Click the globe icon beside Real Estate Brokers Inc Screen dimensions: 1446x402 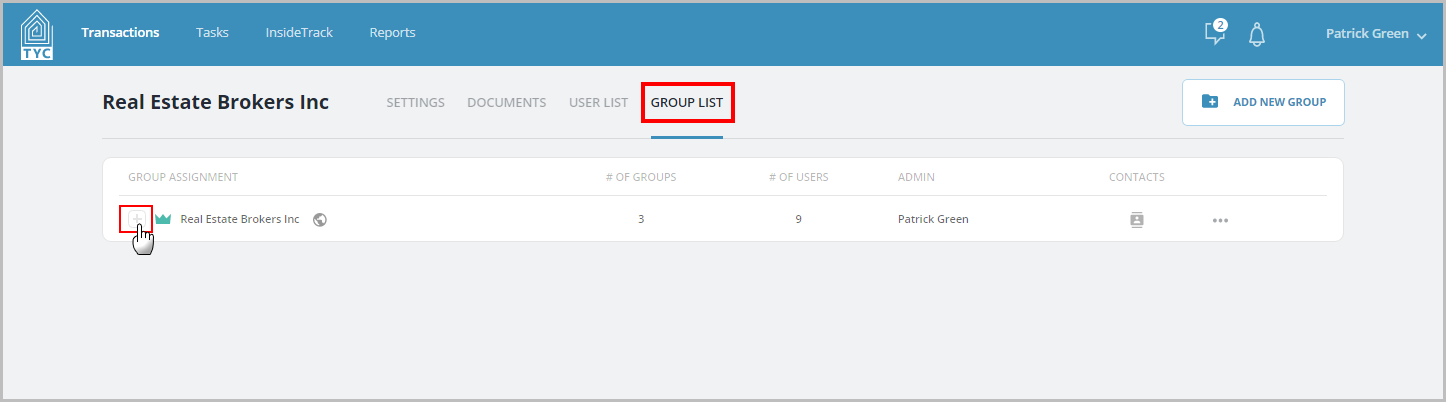(320, 219)
